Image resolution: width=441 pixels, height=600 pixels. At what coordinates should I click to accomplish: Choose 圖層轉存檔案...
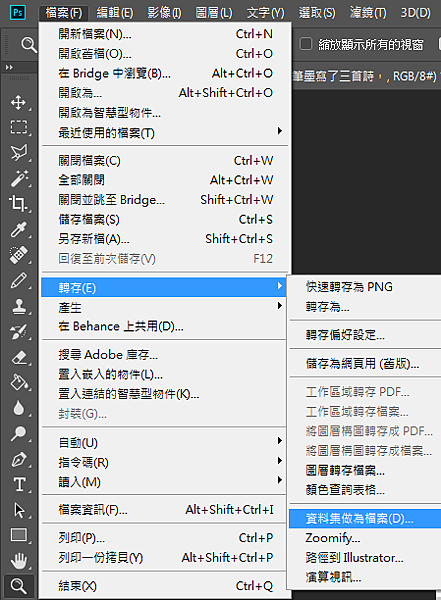[365, 470]
